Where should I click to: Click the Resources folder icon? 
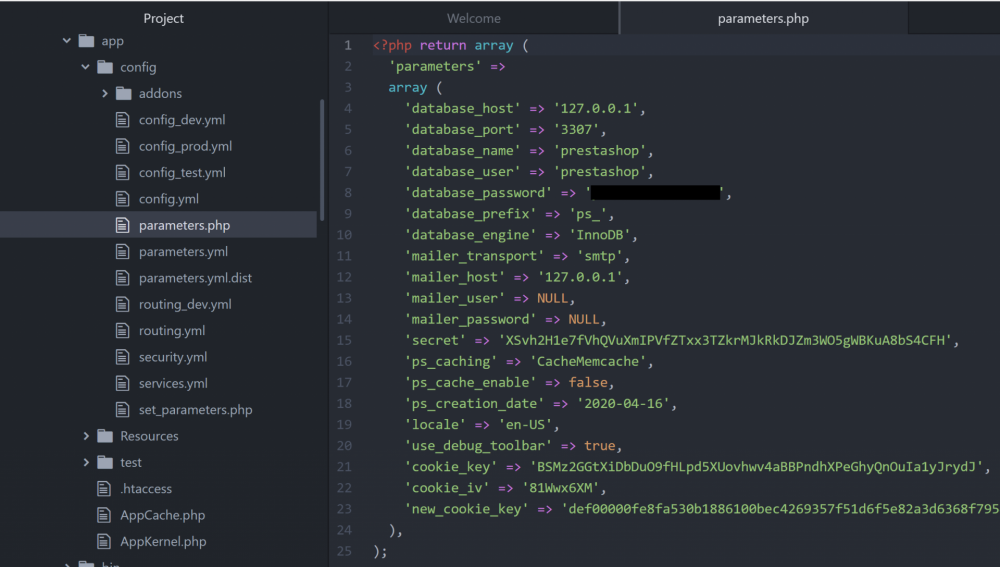coord(105,436)
